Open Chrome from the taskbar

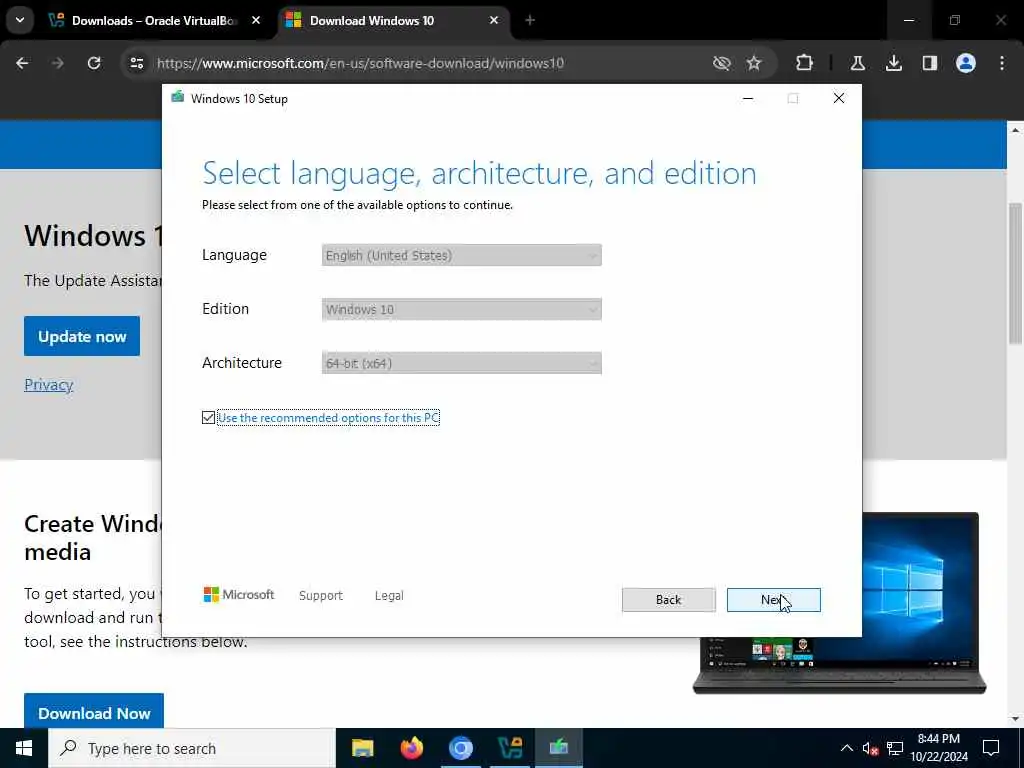(x=460, y=748)
